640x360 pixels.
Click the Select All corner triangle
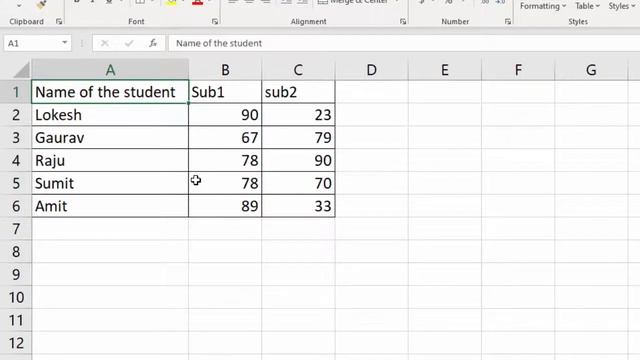[21, 69]
